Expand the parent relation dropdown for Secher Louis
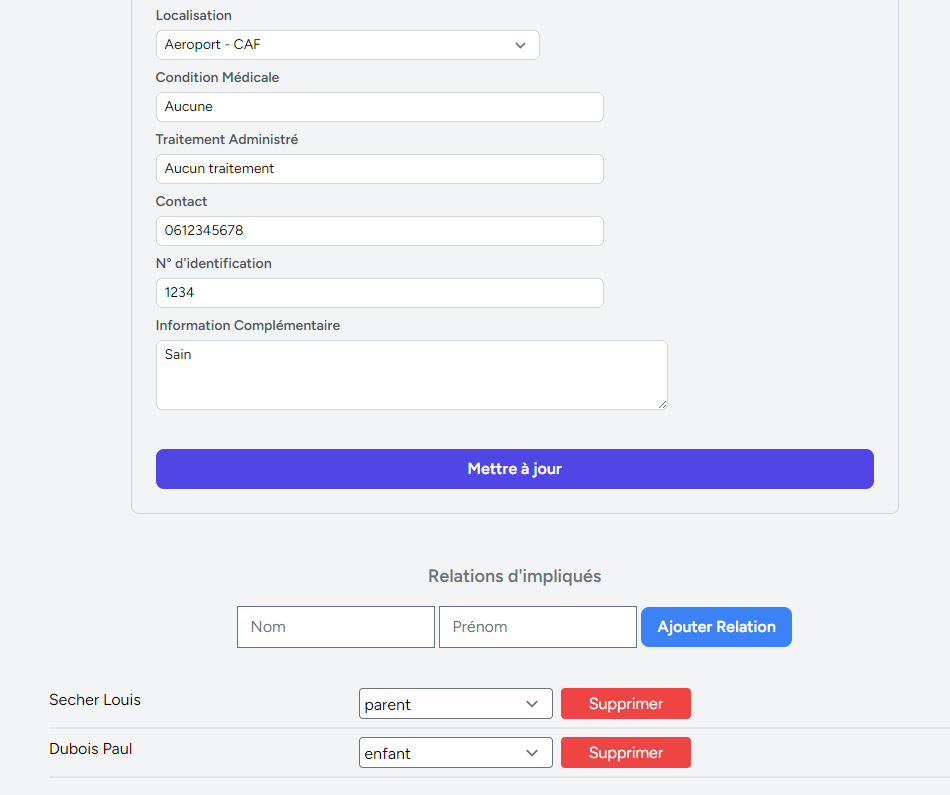Viewport: 950px width, 795px height. (x=455, y=704)
